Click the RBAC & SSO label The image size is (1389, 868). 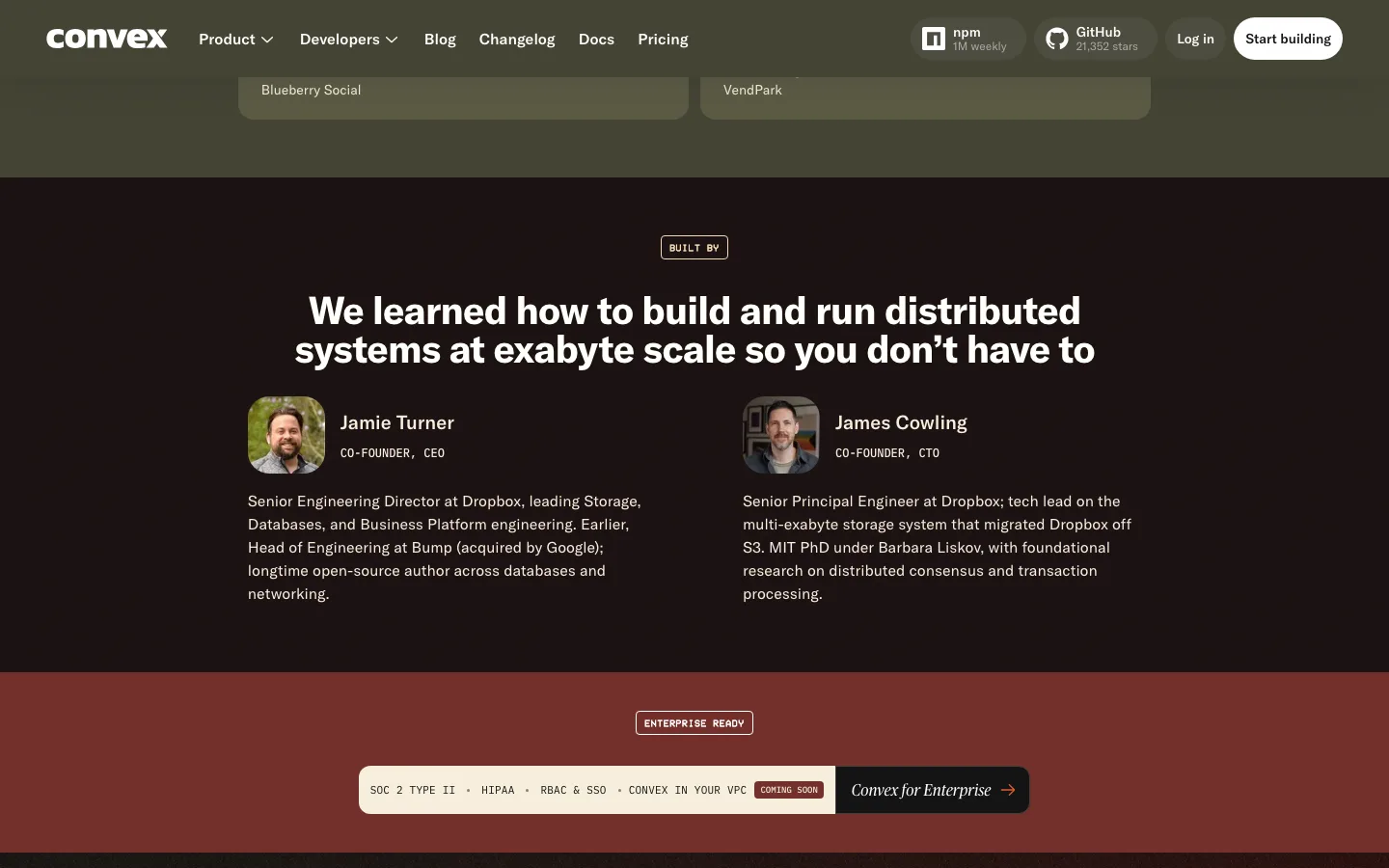(x=573, y=790)
